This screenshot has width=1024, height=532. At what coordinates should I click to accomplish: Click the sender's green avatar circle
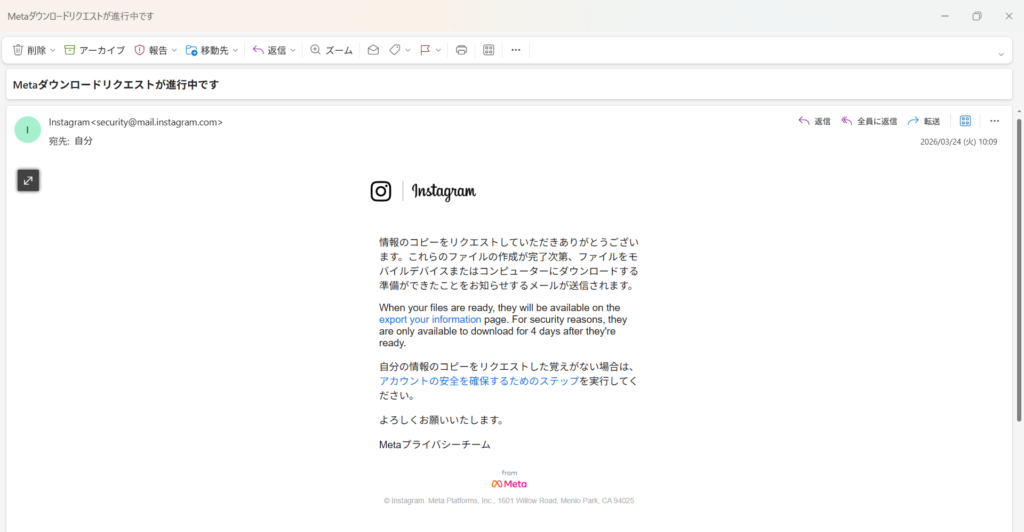(x=28, y=129)
